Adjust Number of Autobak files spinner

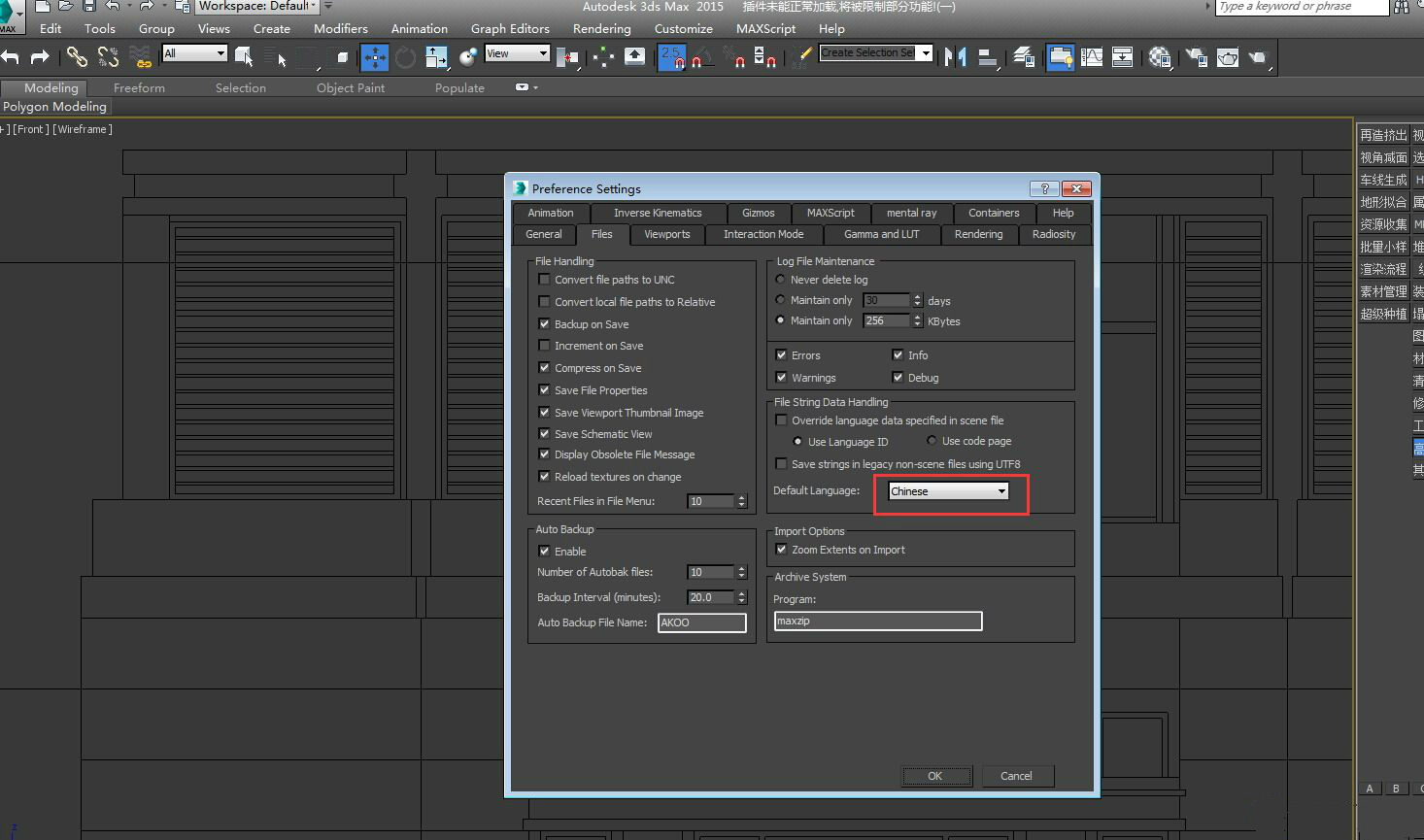click(x=742, y=572)
